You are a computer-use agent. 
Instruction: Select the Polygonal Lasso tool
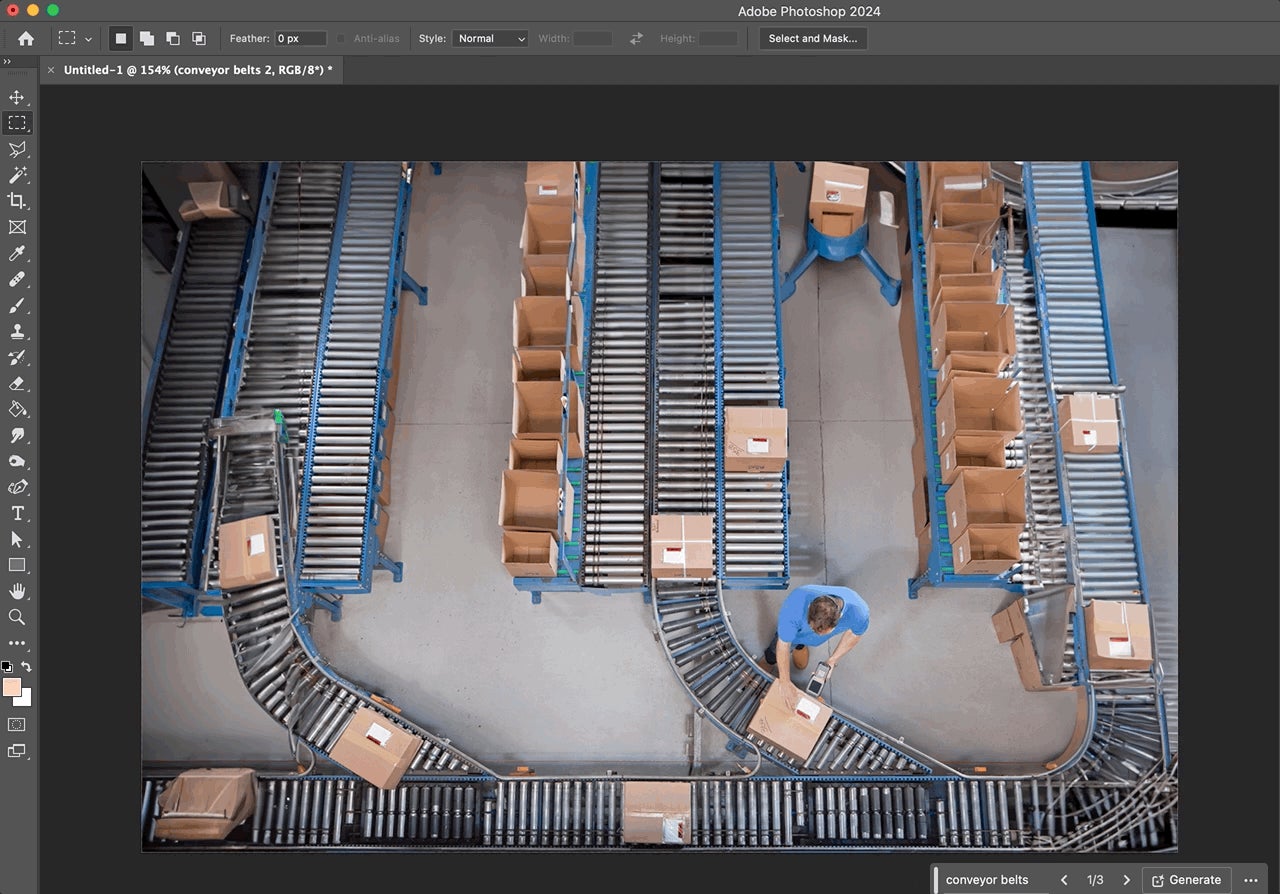pyautogui.click(x=17, y=149)
